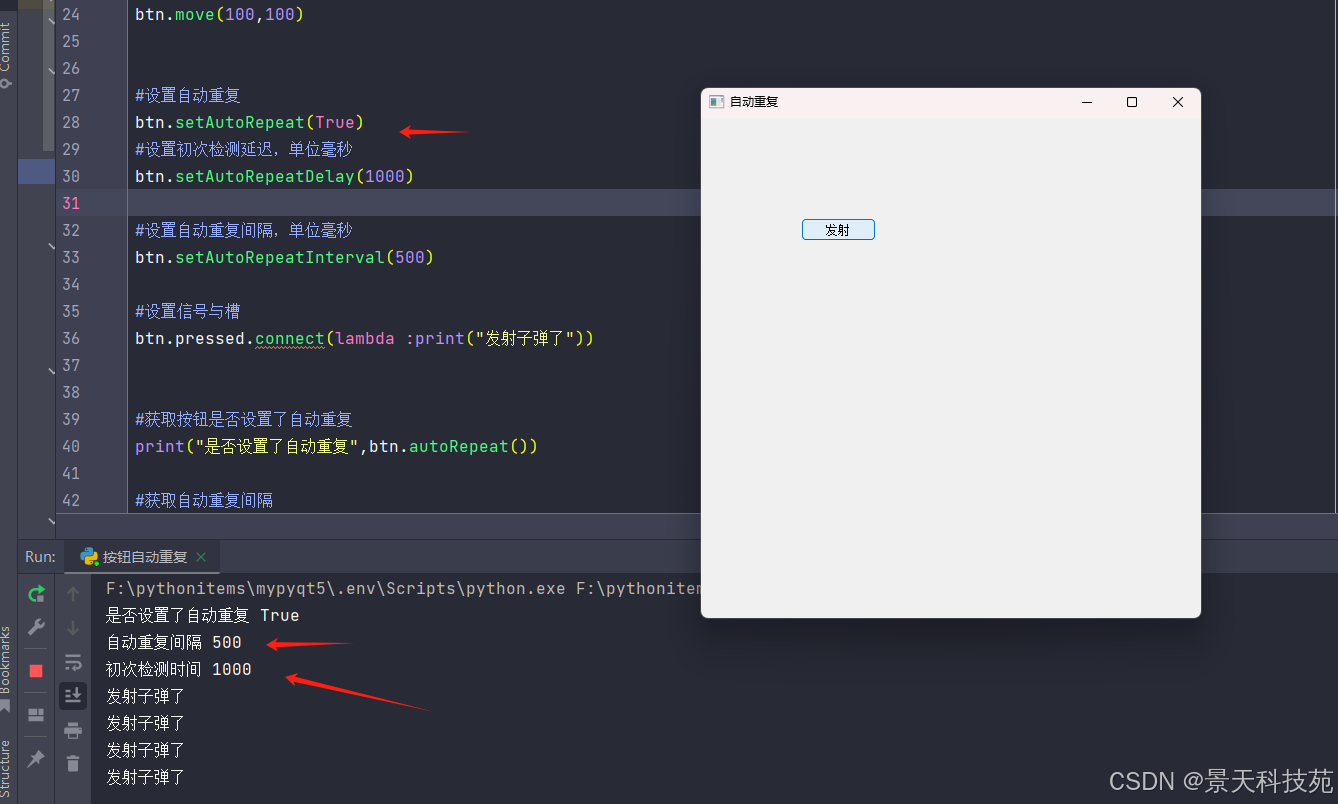Click the Up stack trace arrow icon
The height and width of the screenshot is (804, 1338).
click(x=73, y=594)
